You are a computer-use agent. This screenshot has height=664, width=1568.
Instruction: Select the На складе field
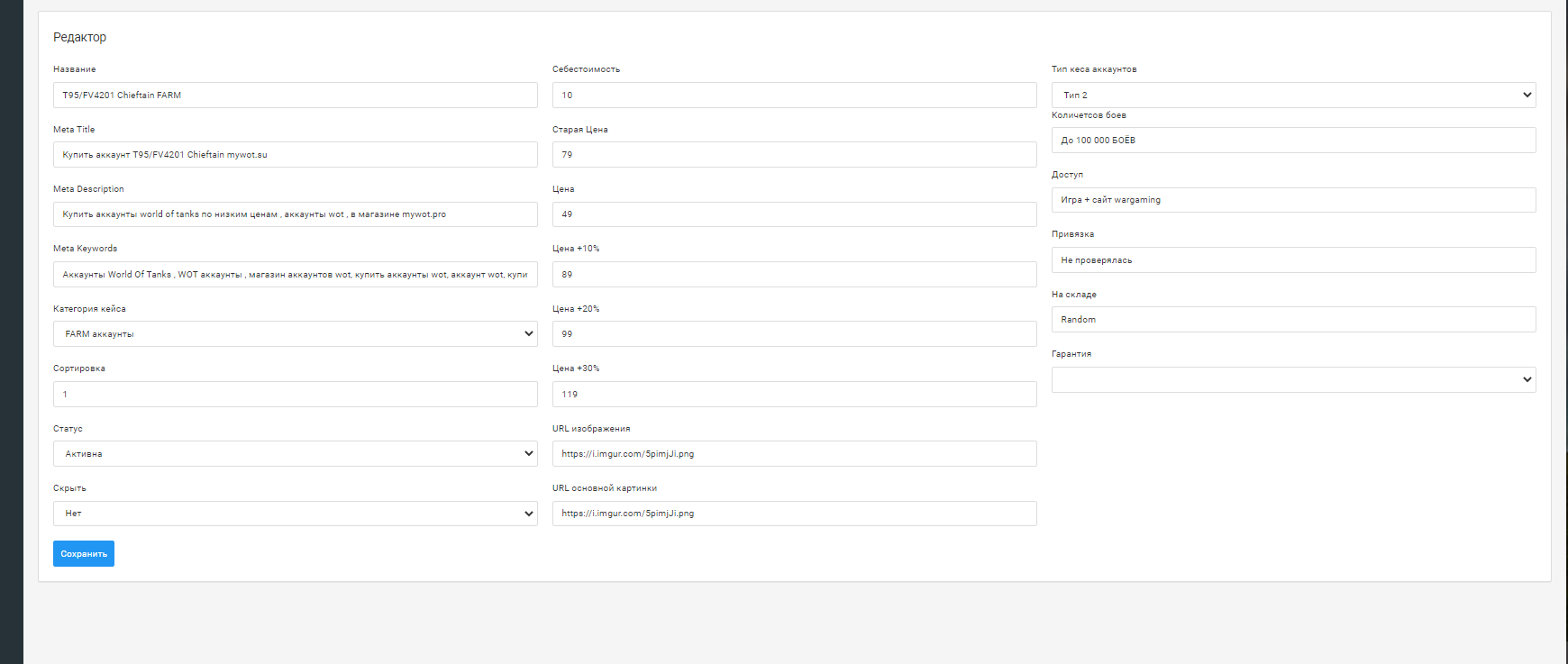(x=1292, y=319)
